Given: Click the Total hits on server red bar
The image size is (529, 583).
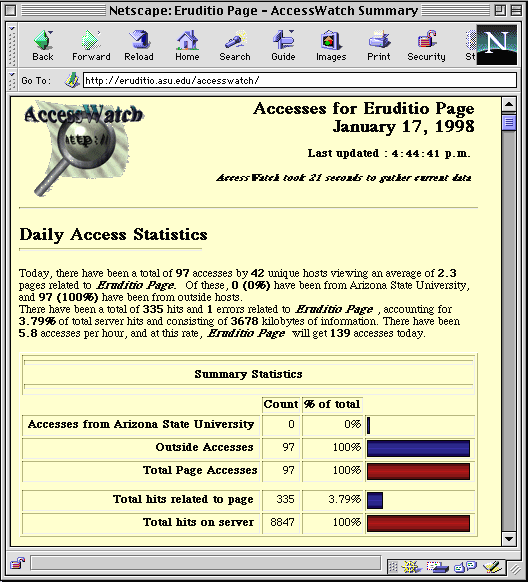Looking at the screenshot, I should 418,523.
